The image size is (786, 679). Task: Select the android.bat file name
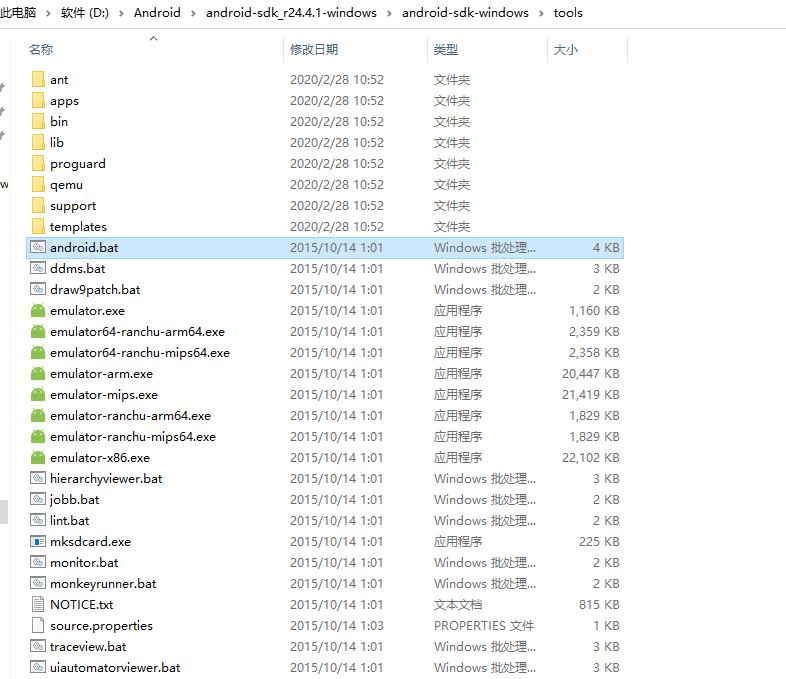84,248
